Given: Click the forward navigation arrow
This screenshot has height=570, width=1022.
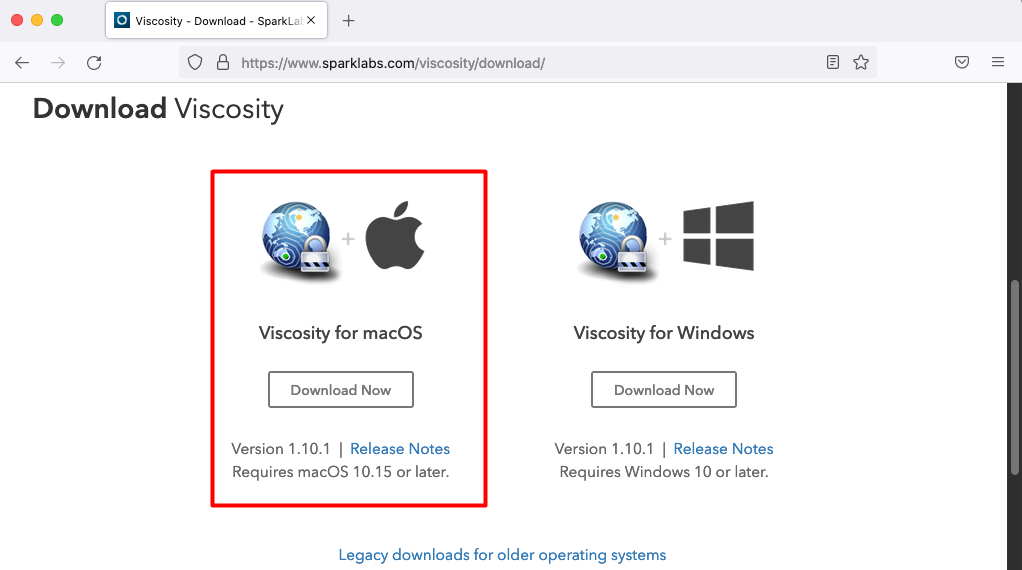Looking at the screenshot, I should [x=58, y=63].
